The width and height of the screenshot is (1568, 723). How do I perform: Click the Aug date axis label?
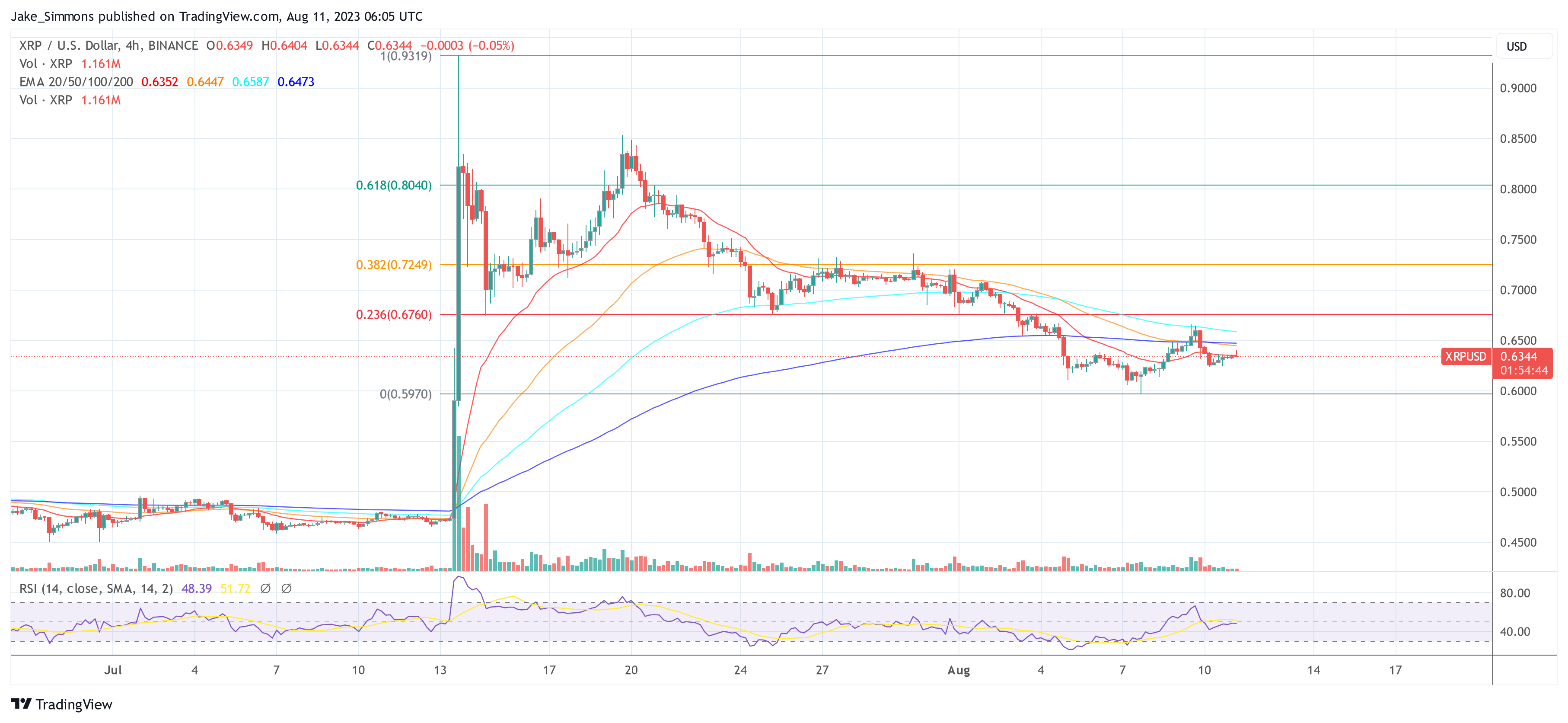click(x=959, y=670)
